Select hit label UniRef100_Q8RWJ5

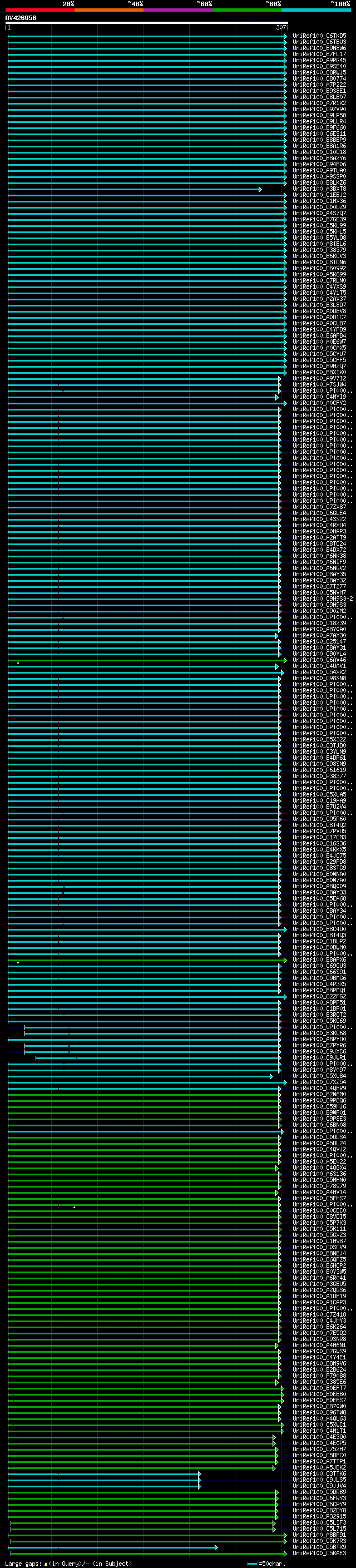pyautogui.click(x=319, y=72)
